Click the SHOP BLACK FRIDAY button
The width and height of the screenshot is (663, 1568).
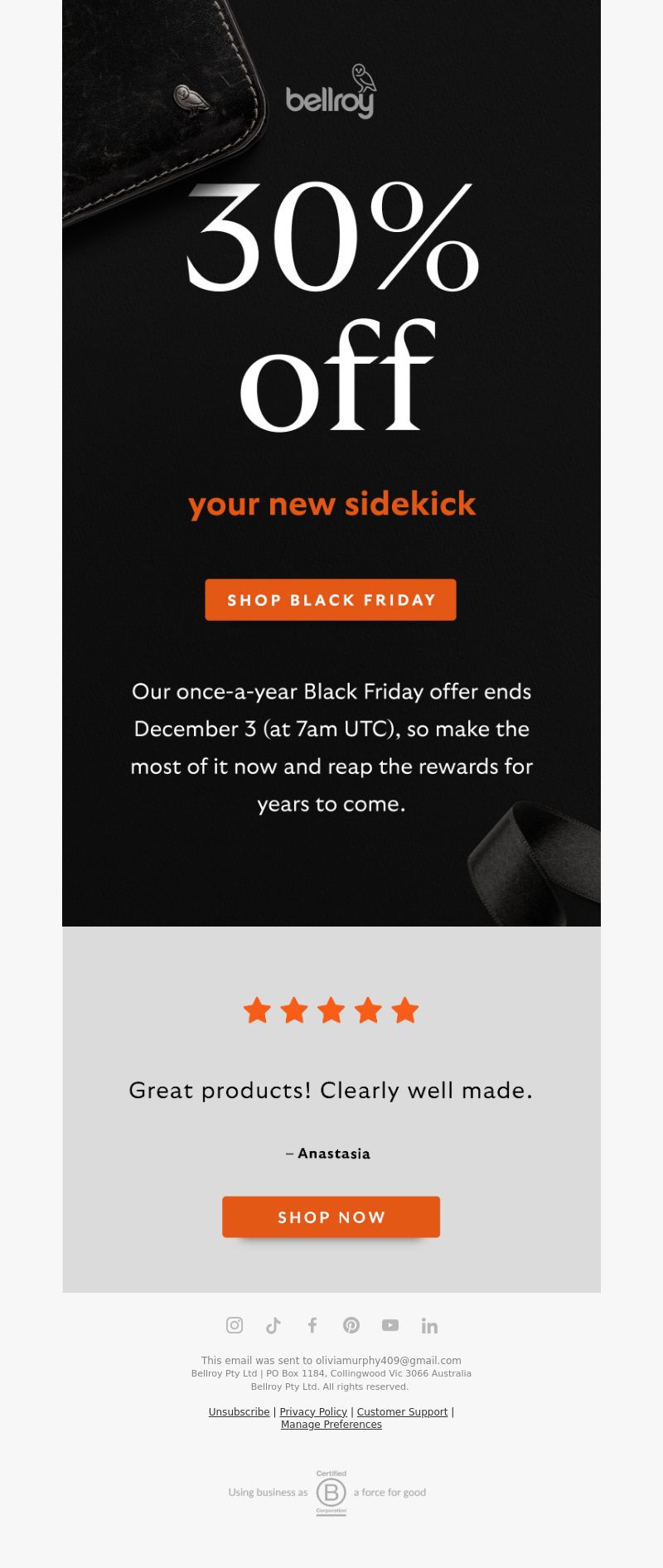331,599
